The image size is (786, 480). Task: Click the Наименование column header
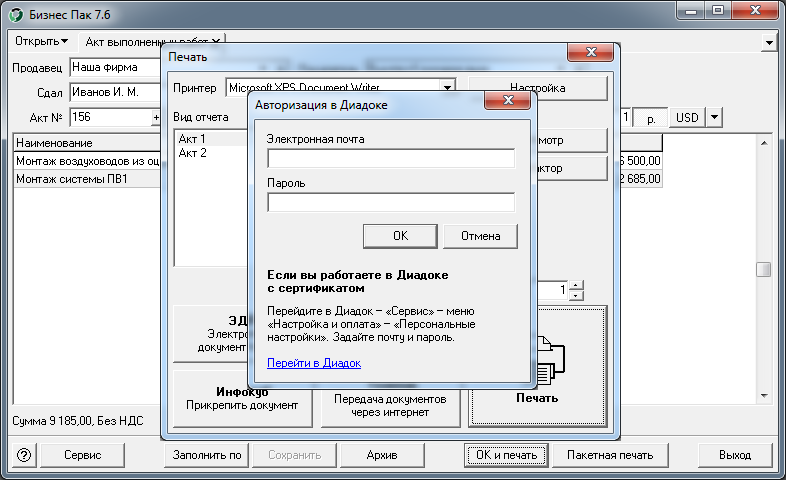point(87,143)
